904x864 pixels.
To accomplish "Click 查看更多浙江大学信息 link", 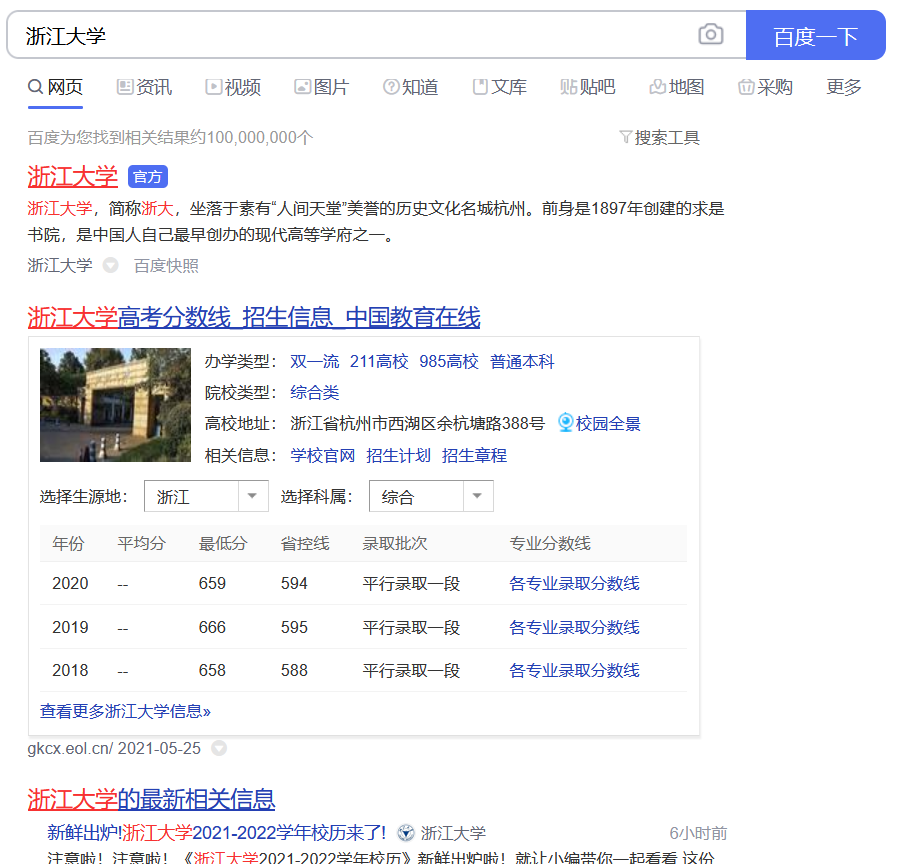I will point(125,711).
